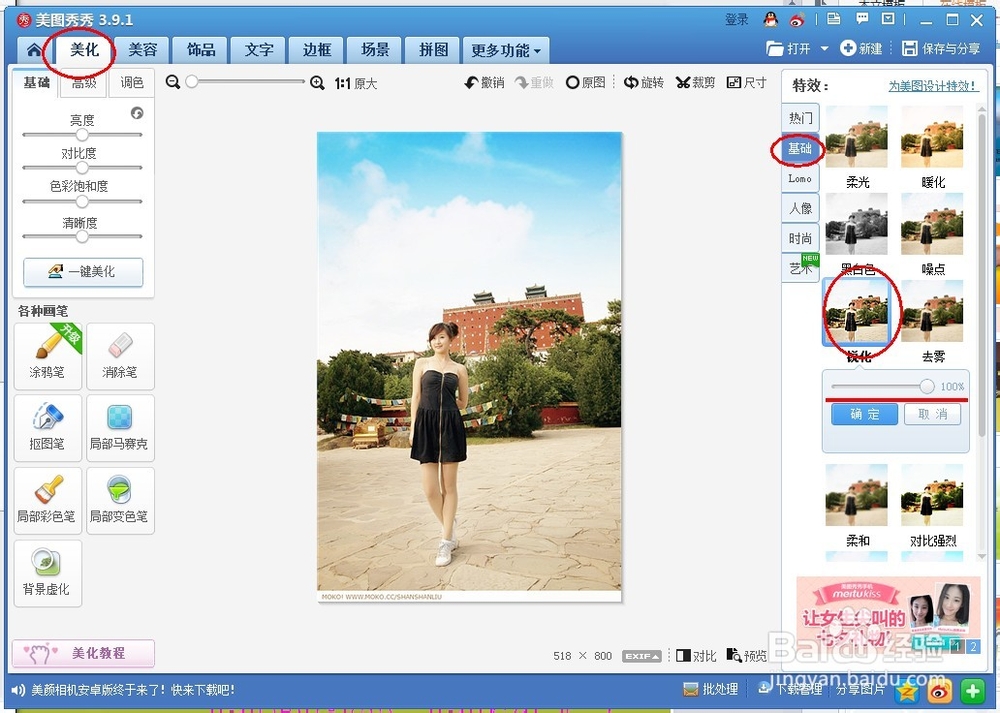This screenshot has width=1000, height=713.
Task: Select the 局部变色笔 recolor brush tool
Action: [120, 501]
